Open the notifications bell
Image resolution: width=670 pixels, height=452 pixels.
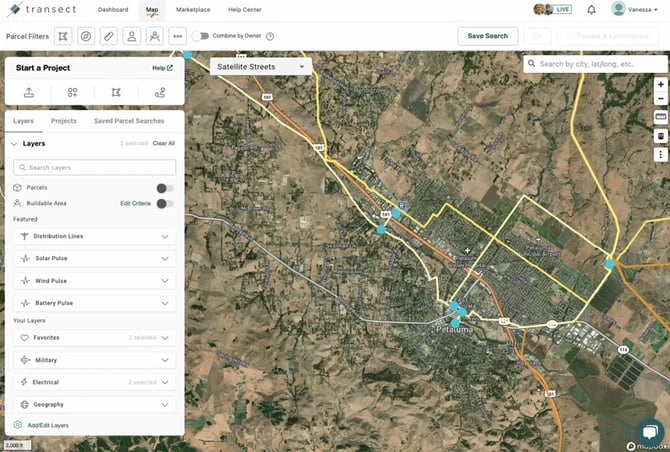[x=591, y=10]
